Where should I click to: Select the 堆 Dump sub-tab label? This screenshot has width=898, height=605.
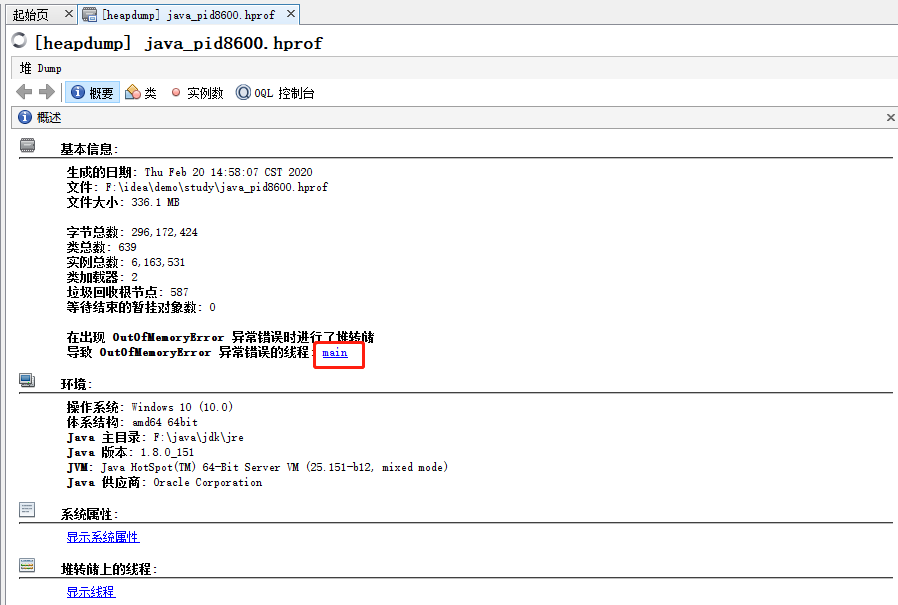click(41, 68)
